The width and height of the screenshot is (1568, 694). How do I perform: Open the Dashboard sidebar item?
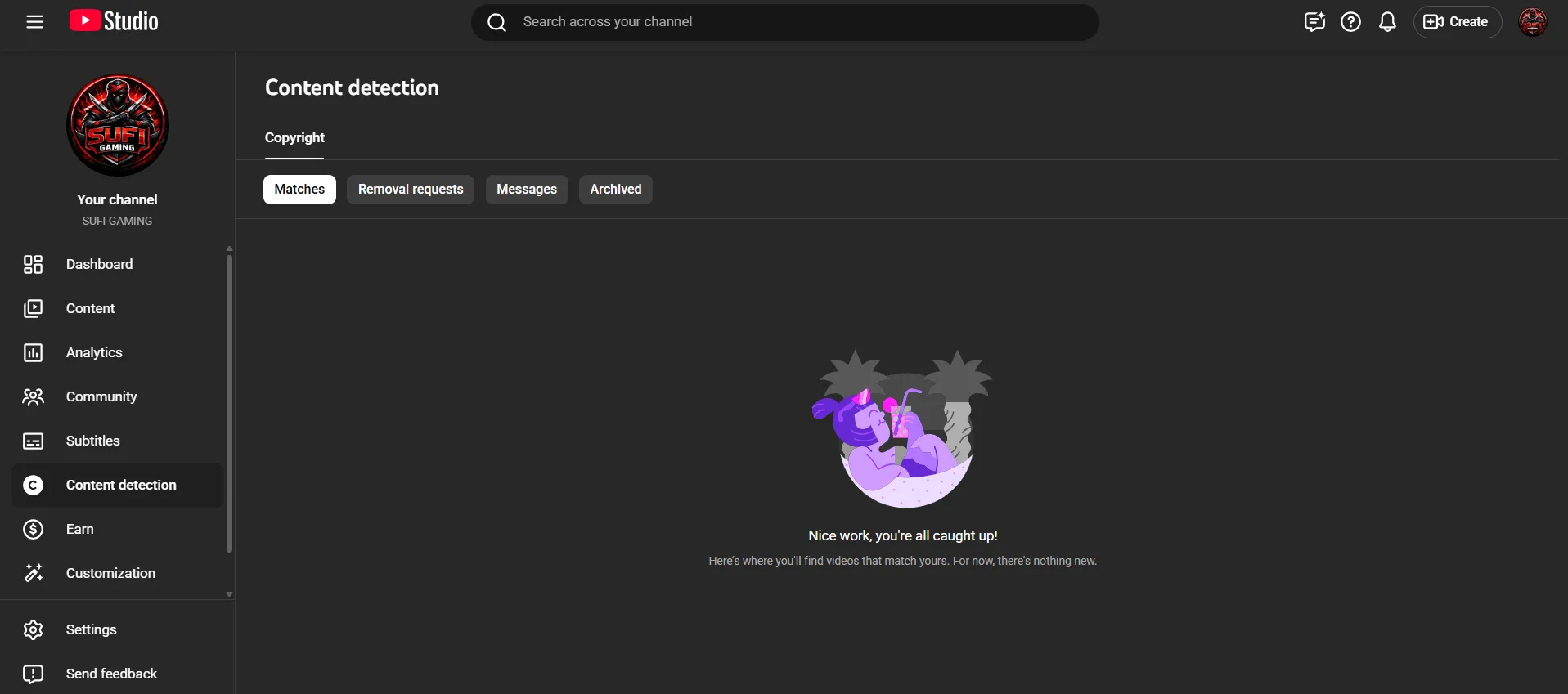tap(118, 264)
